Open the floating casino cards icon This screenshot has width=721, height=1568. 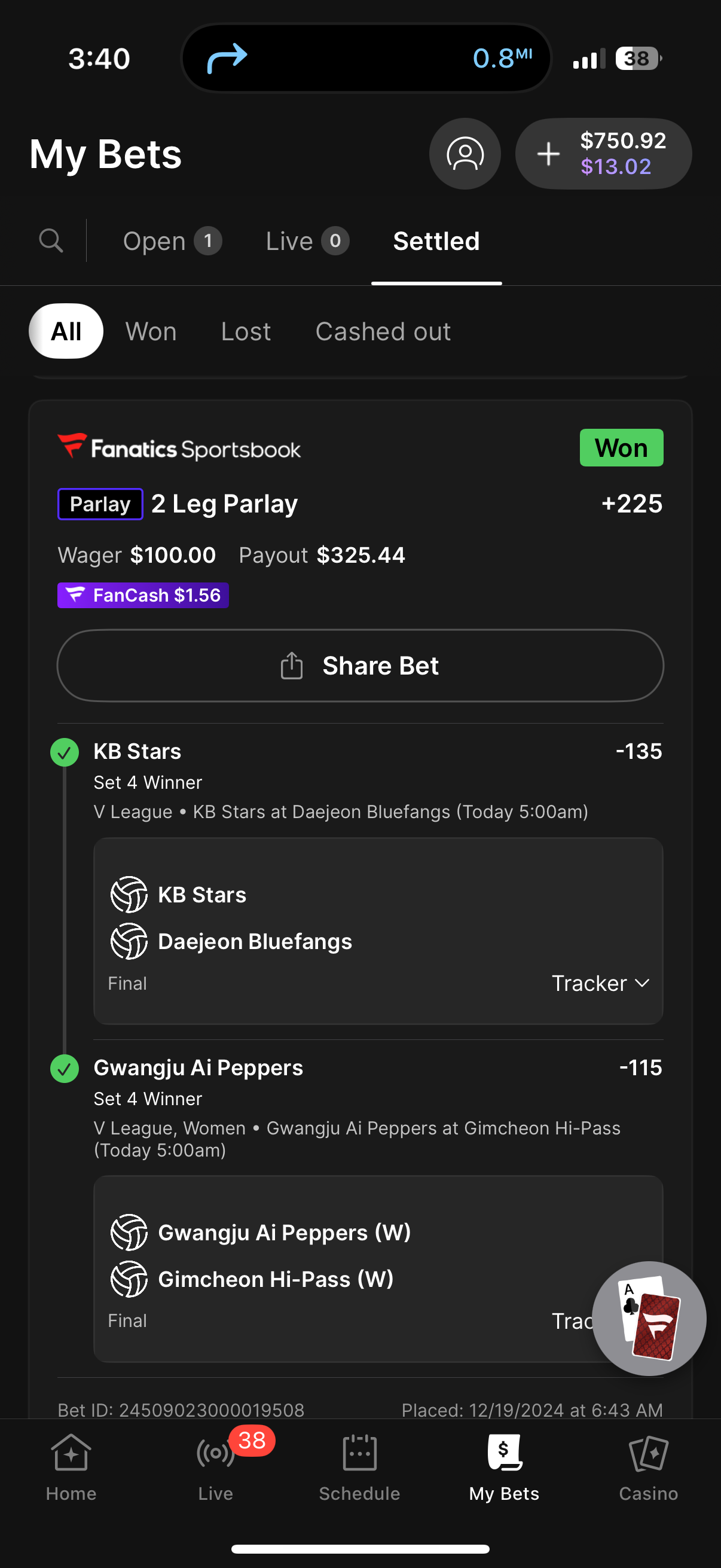(649, 1319)
